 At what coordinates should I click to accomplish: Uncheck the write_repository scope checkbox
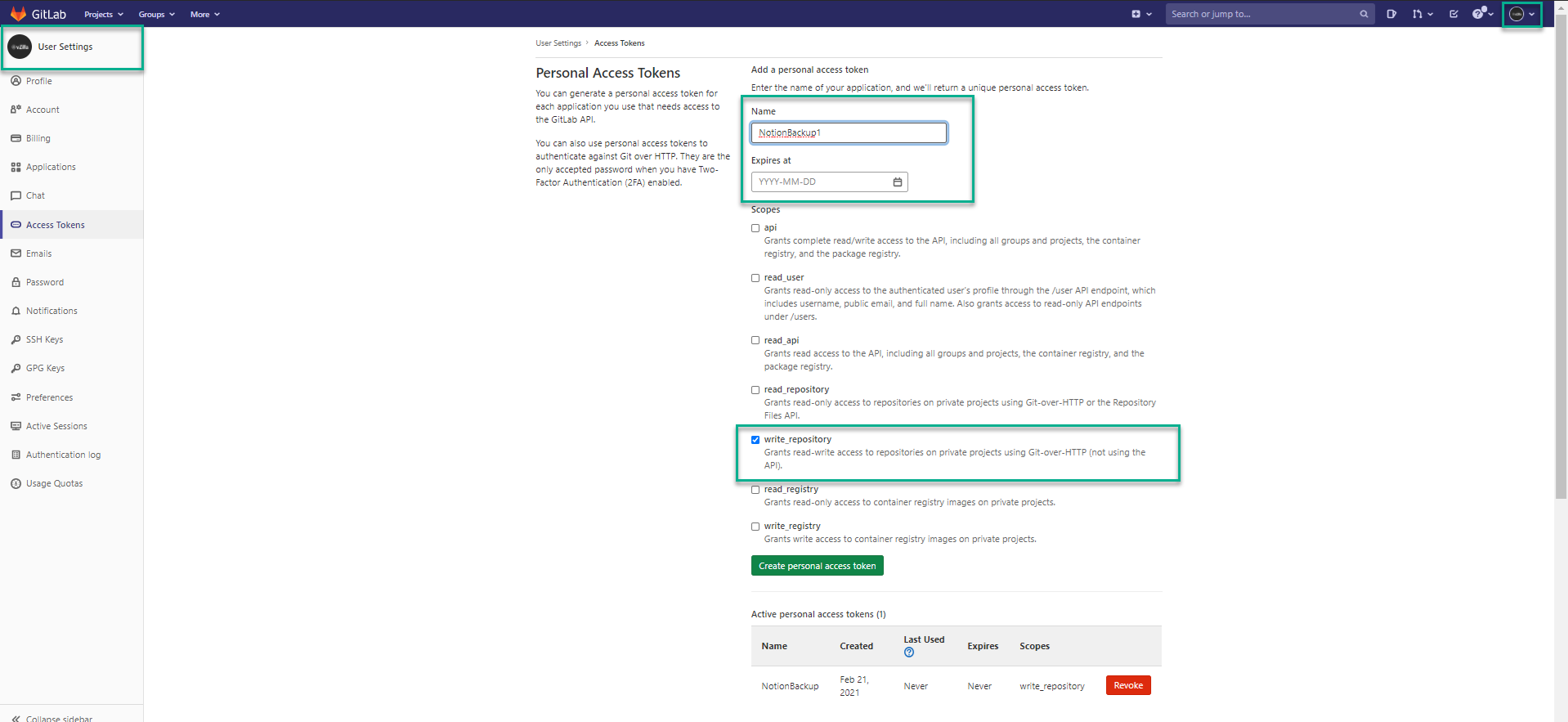coord(755,440)
